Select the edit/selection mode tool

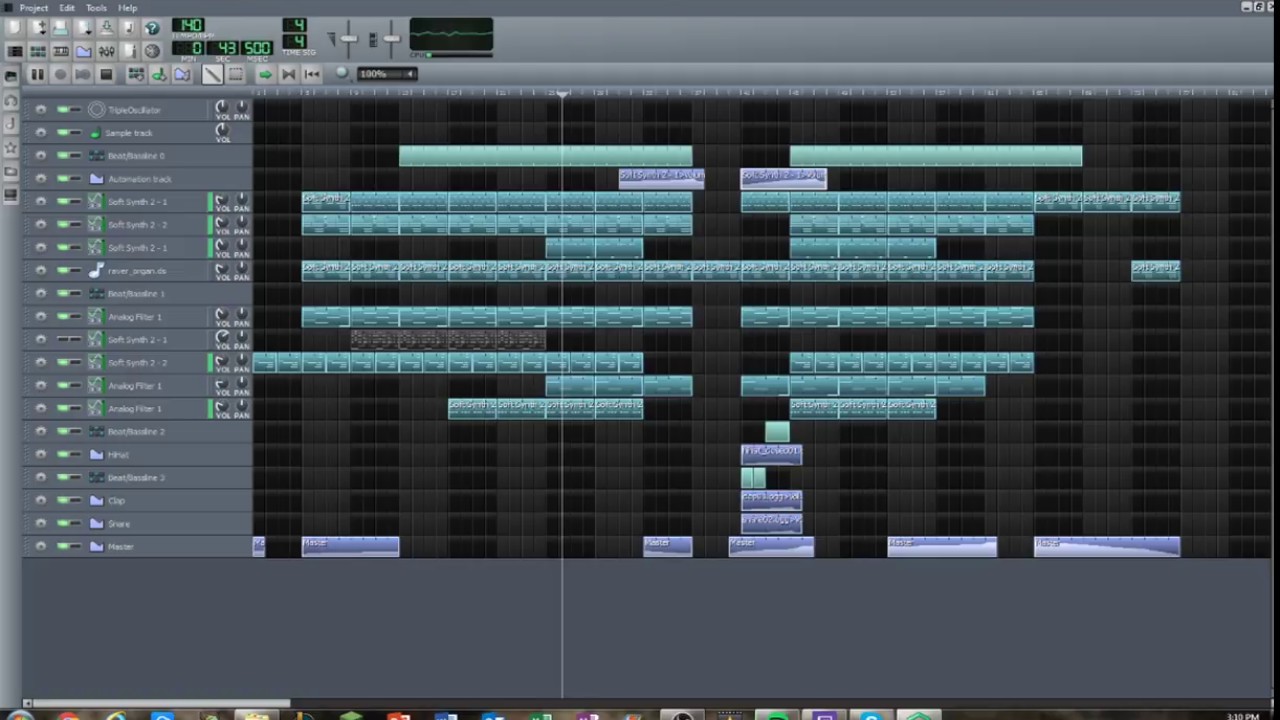tap(235, 75)
